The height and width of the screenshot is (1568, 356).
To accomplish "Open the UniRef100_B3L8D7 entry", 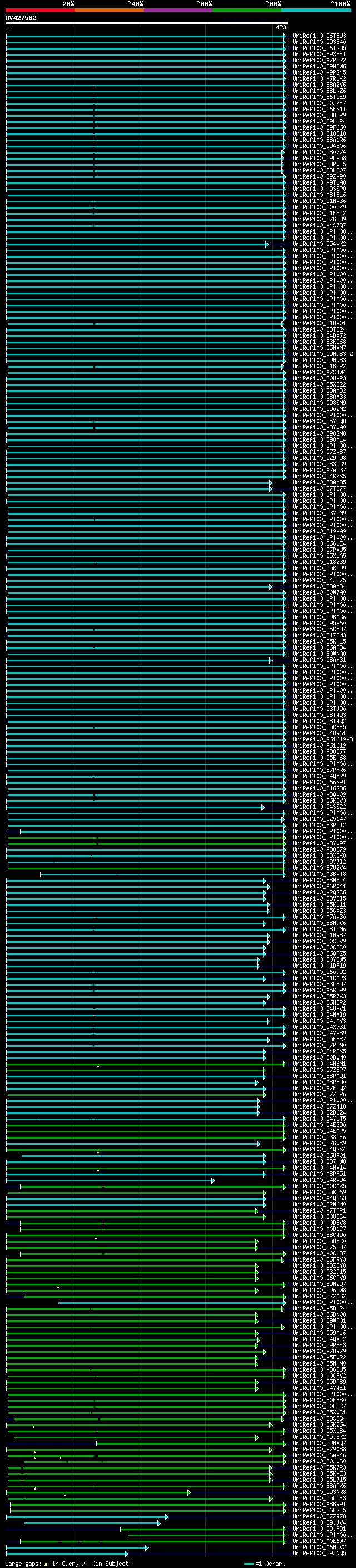I will pos(319,985).
